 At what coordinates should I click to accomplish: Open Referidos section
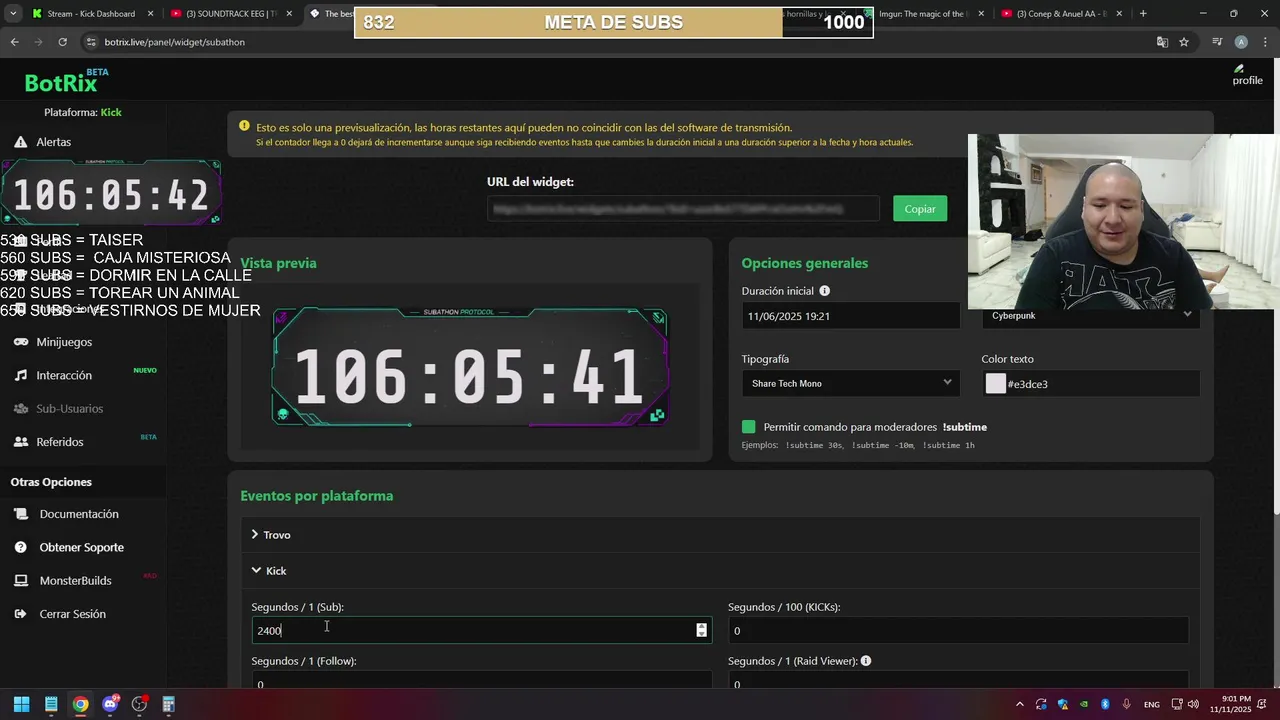[x=60, y=442]
